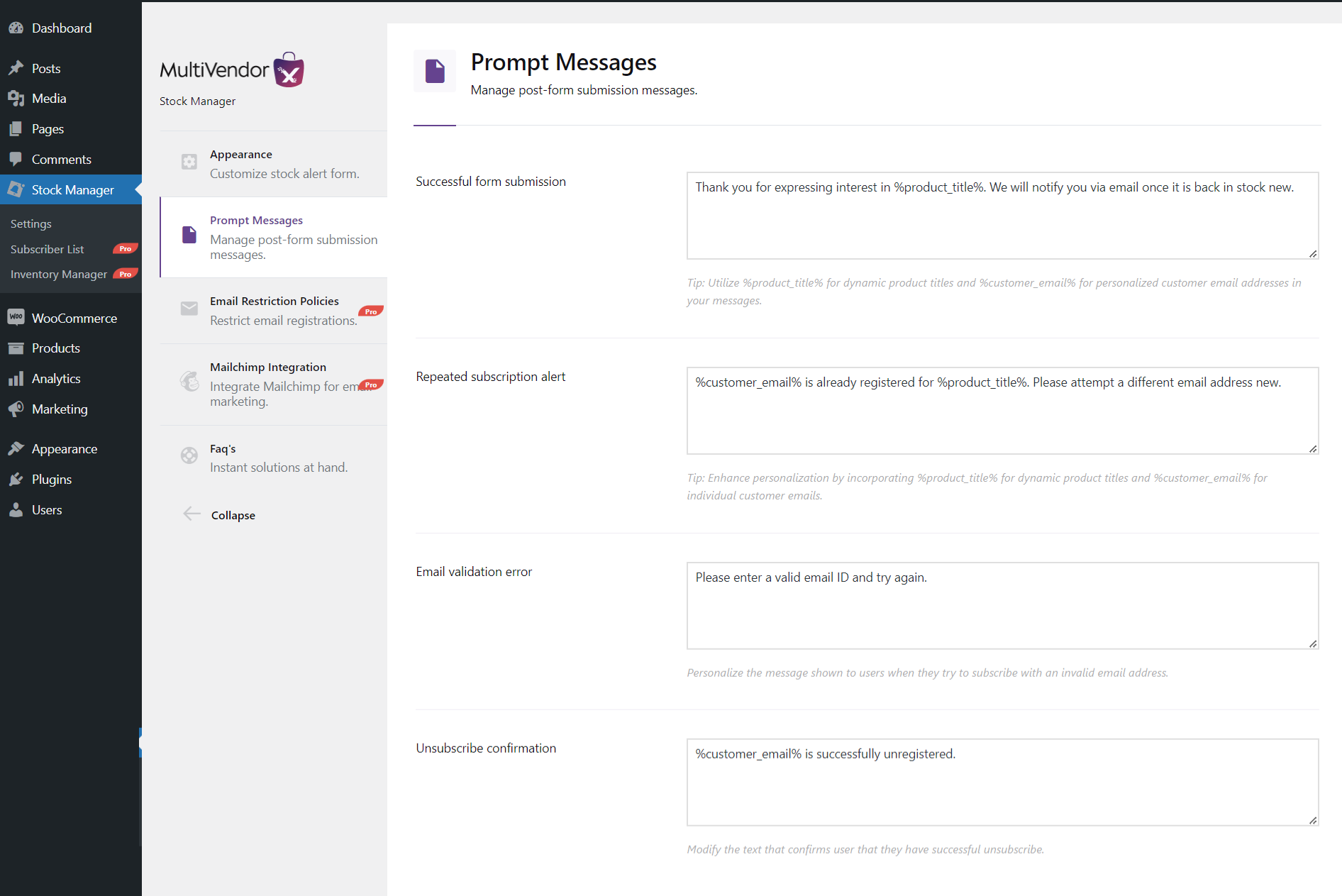Click the purple document icon beside page title
Viewport: 1342px width, 896px height.
[435, 71]
